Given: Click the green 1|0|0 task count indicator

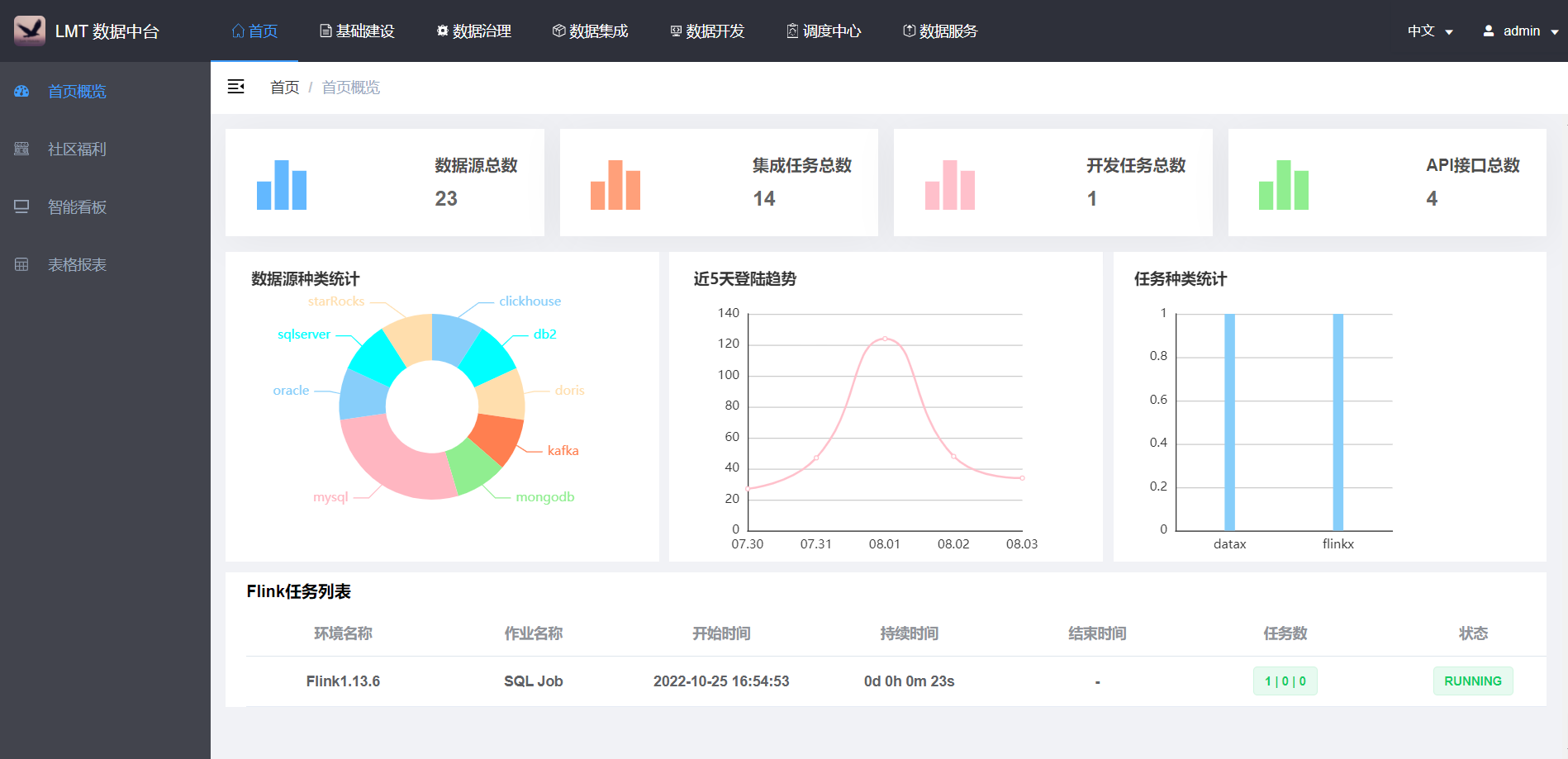Looking at the screenshot, I should click(x=1285, y=681).
